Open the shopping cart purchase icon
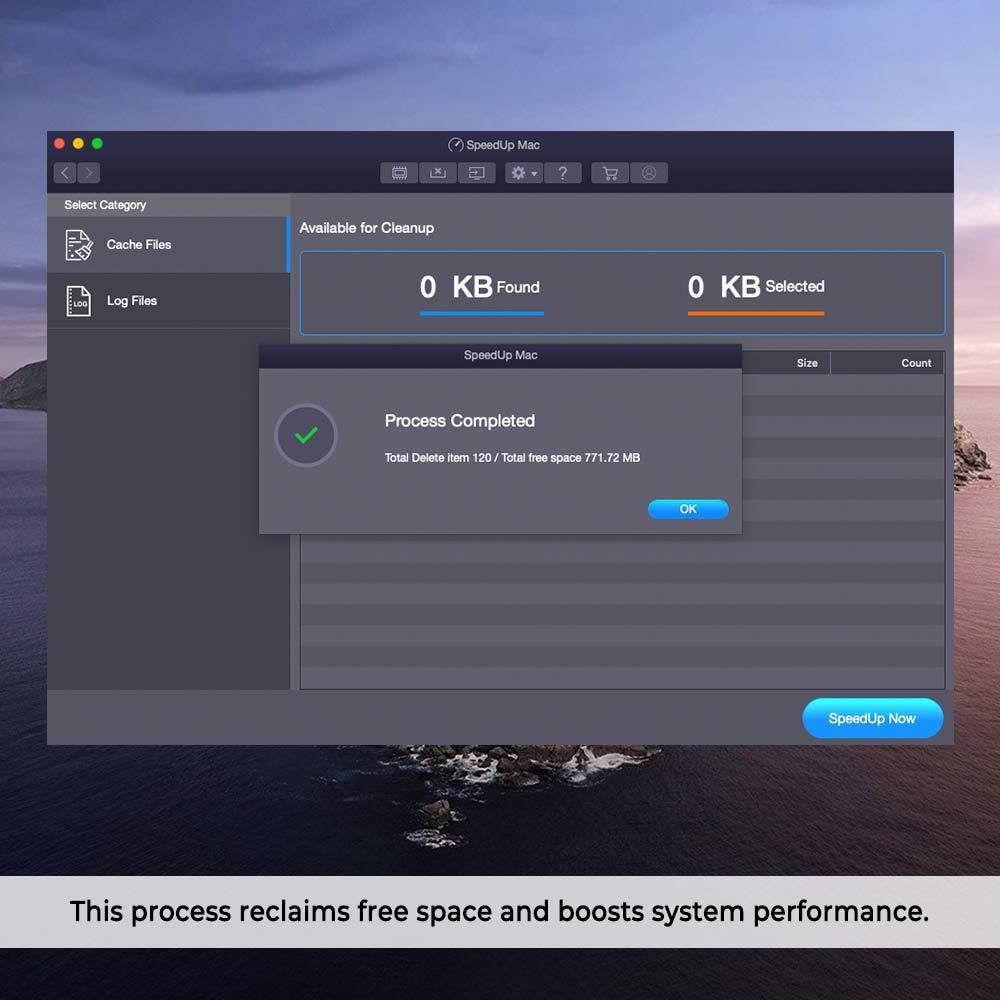This screenshot has width=1000, height=1000. 610,173
